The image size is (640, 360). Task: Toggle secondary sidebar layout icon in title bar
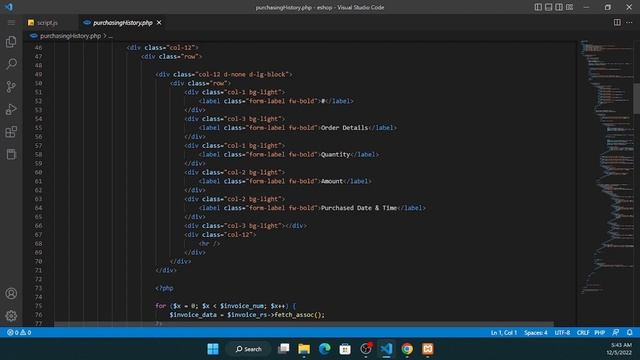click(x=559, y=7)
